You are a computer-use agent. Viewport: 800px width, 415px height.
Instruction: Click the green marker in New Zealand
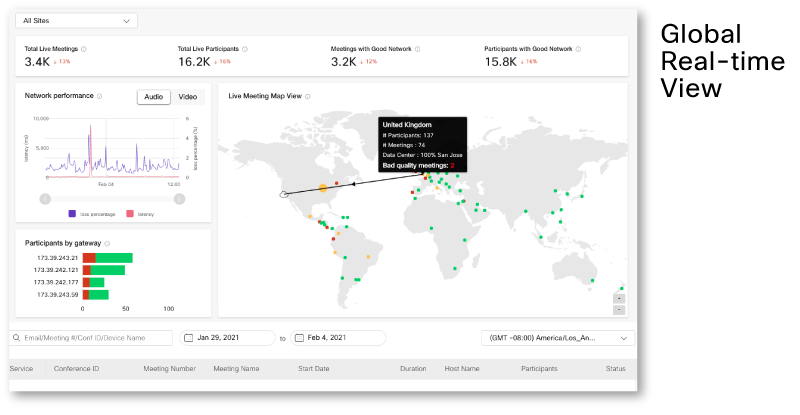coord(621,288)
